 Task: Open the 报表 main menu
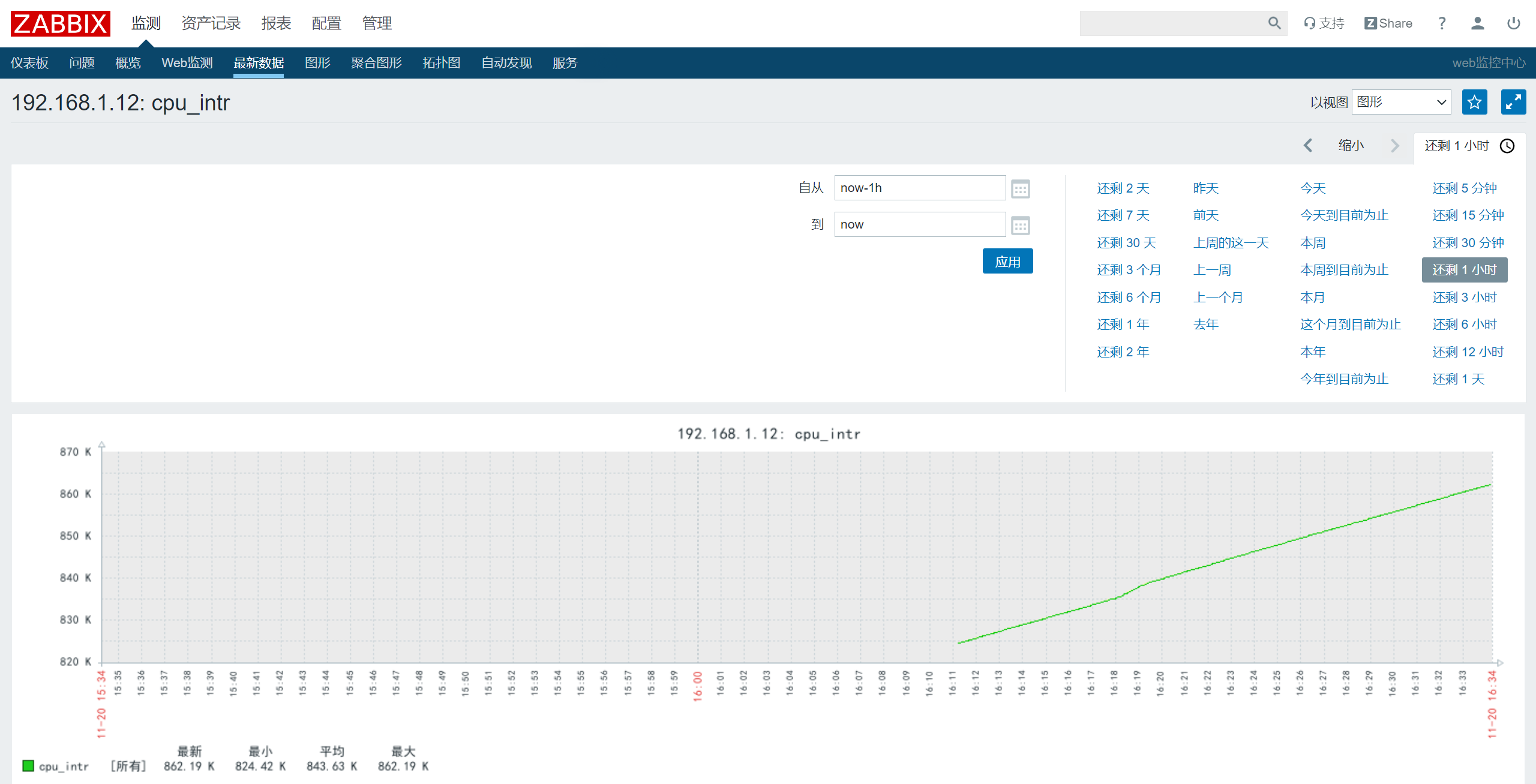point(277,23)
